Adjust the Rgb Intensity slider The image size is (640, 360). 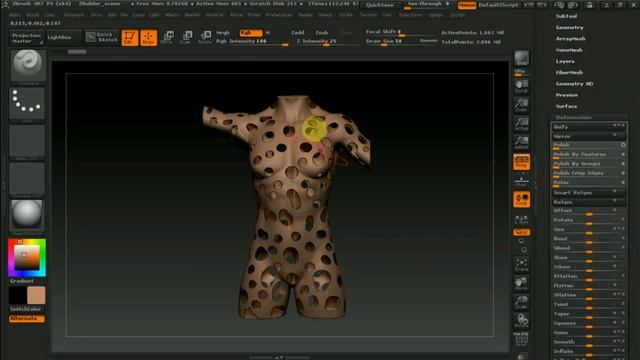252,41
